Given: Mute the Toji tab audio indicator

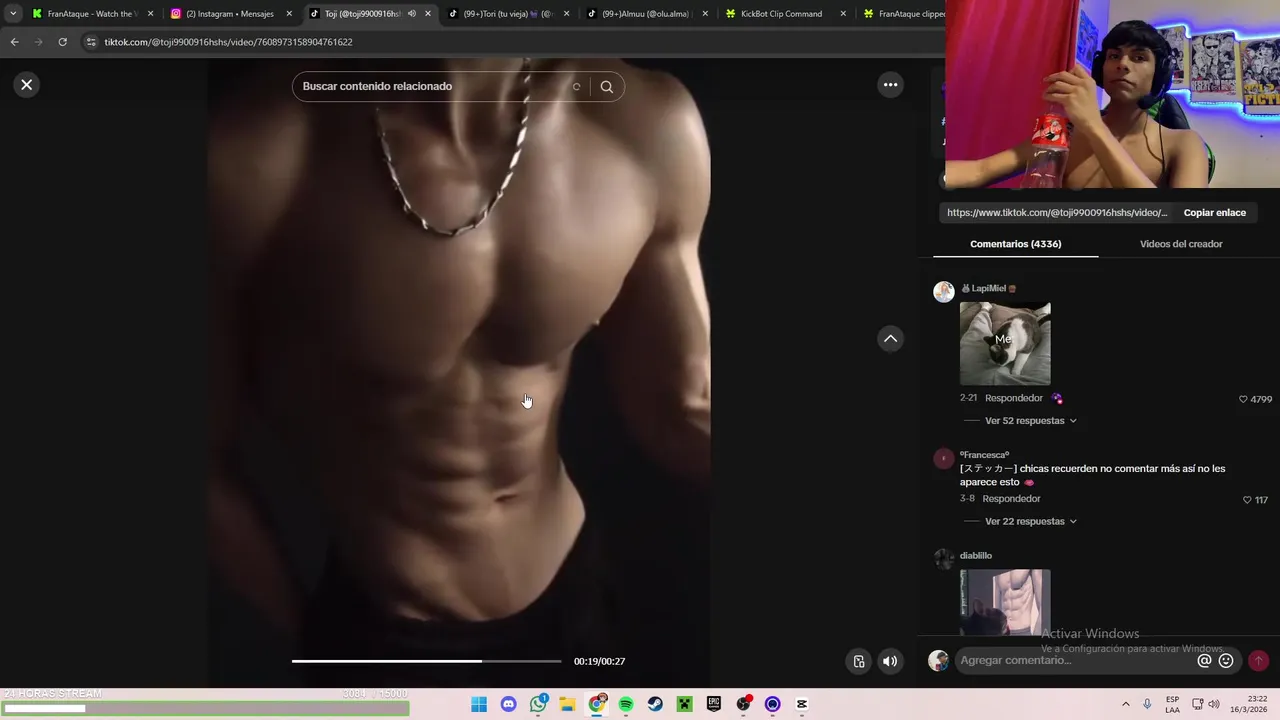Looking at the screenshot, I should pos(411,14).
